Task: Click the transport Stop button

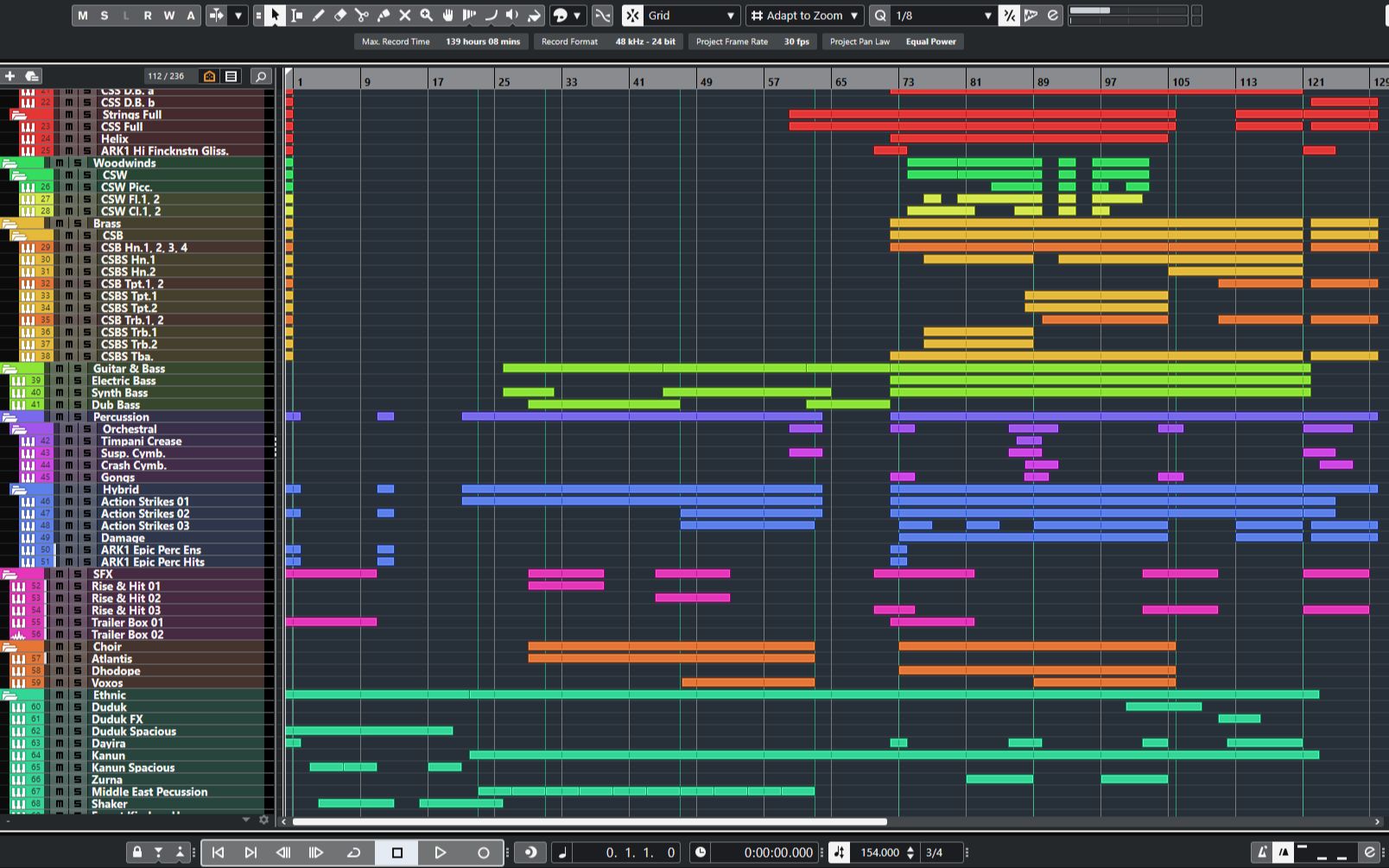Action: [x=396, y=852]
